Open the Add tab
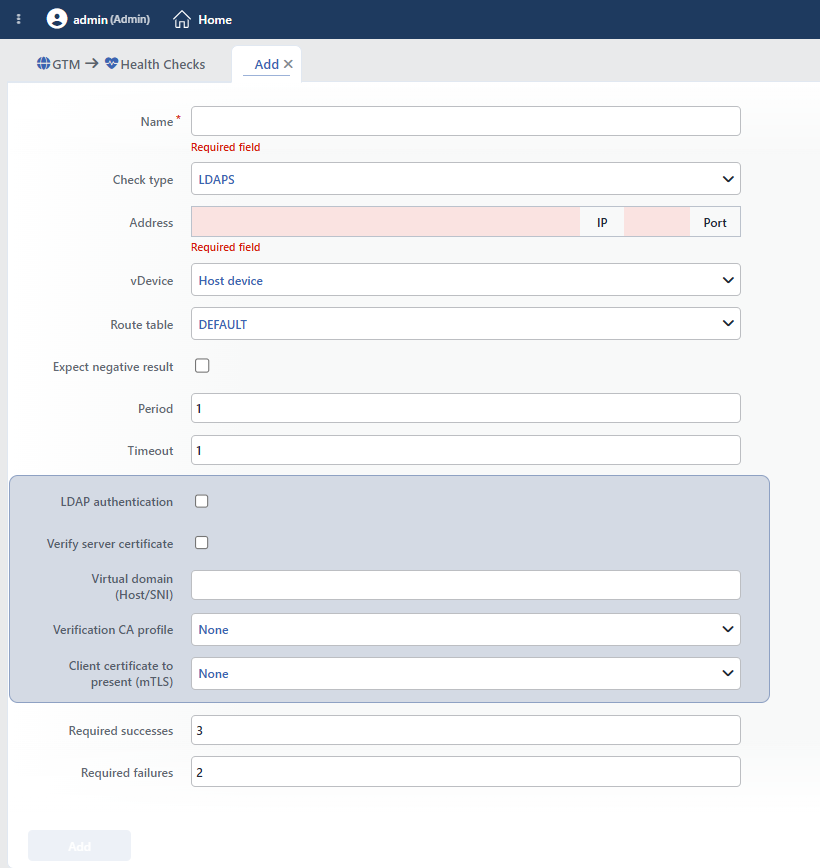820x868 pixels. pos(266,64)
